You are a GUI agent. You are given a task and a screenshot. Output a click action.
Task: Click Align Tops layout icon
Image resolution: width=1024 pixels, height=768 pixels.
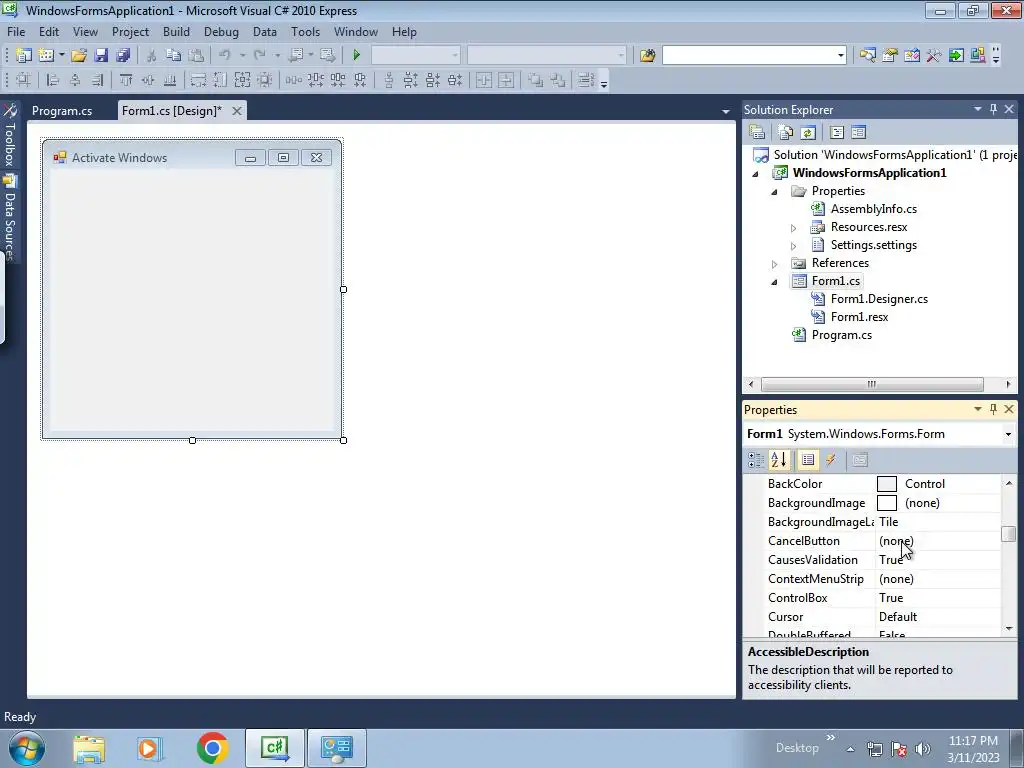pyautogui.click(x=126, y=80)
